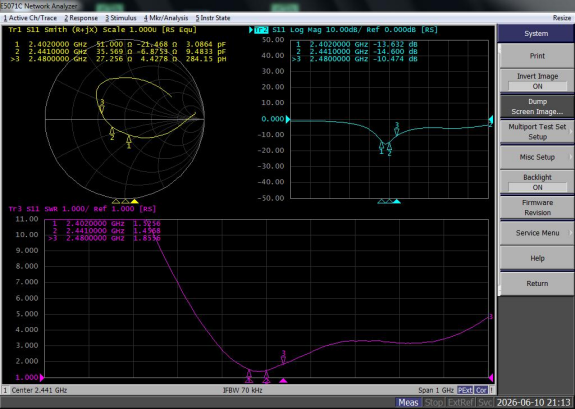Click the Dump Screen Image button
Screen dimensions: 575x409
537,106
